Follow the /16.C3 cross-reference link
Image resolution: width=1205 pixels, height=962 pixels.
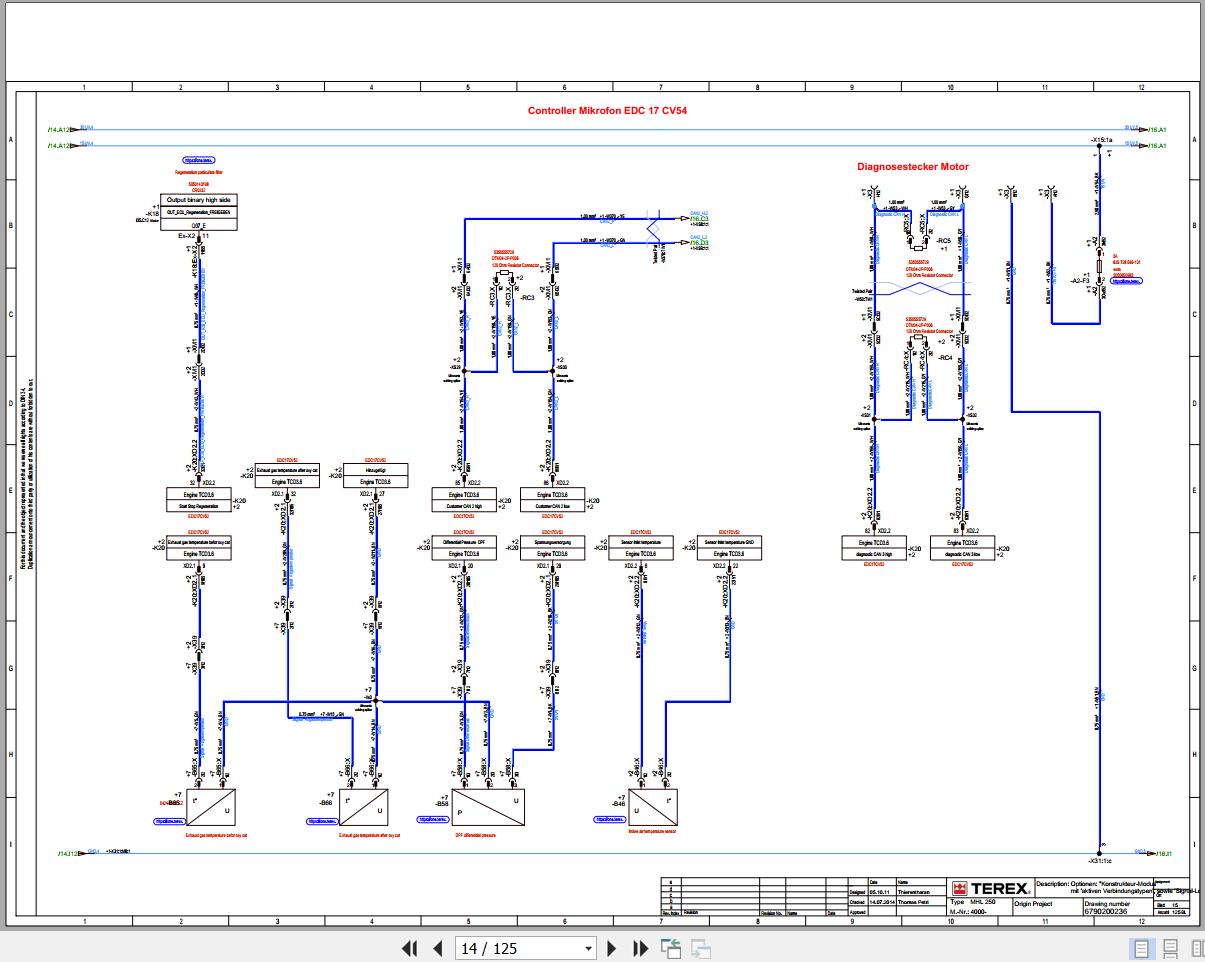699,218
